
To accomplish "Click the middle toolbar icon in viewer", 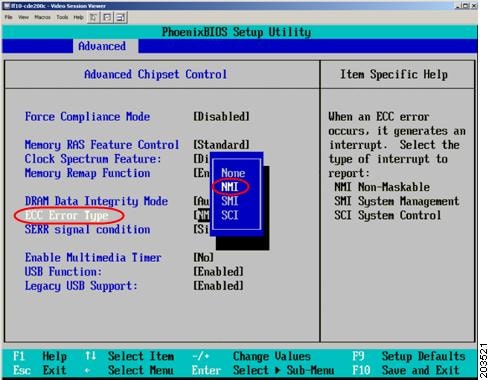I will point(107,17).
